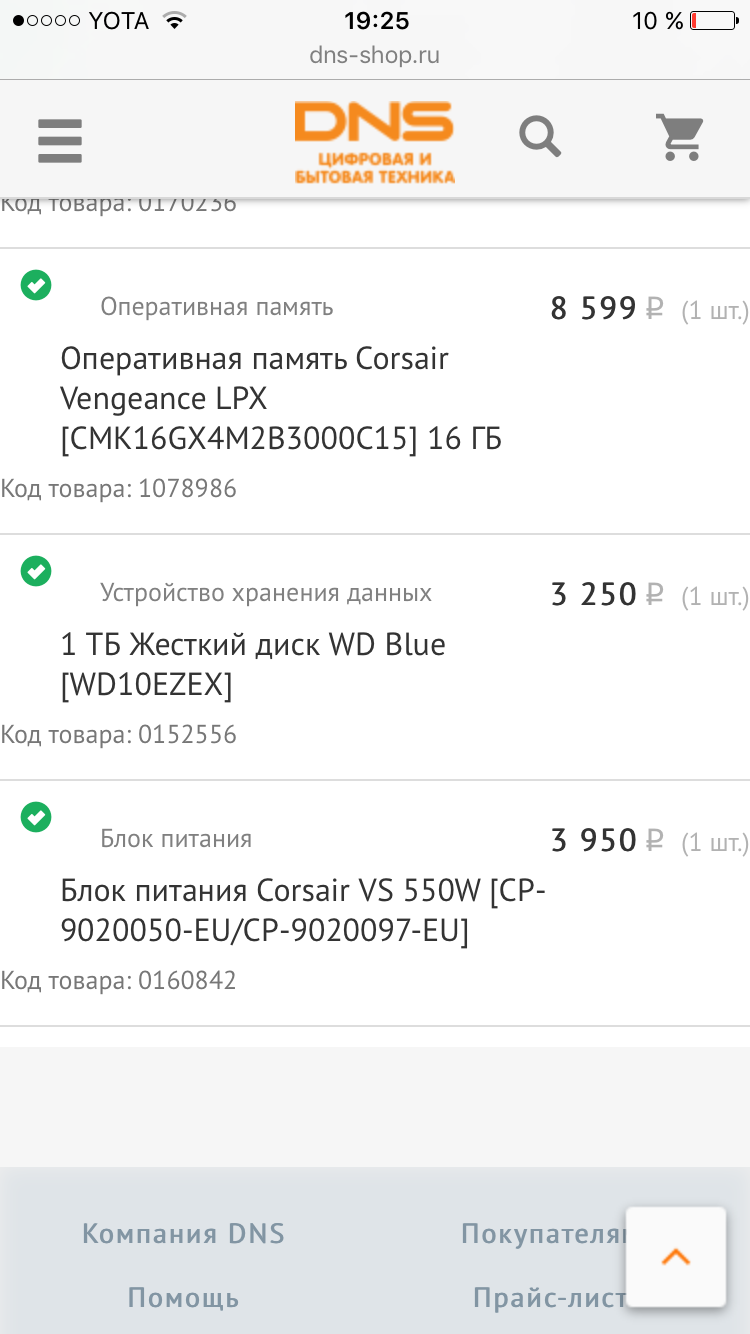
Task: Select the Устройство хранения данных category label
Action: [x=266, y=593]
